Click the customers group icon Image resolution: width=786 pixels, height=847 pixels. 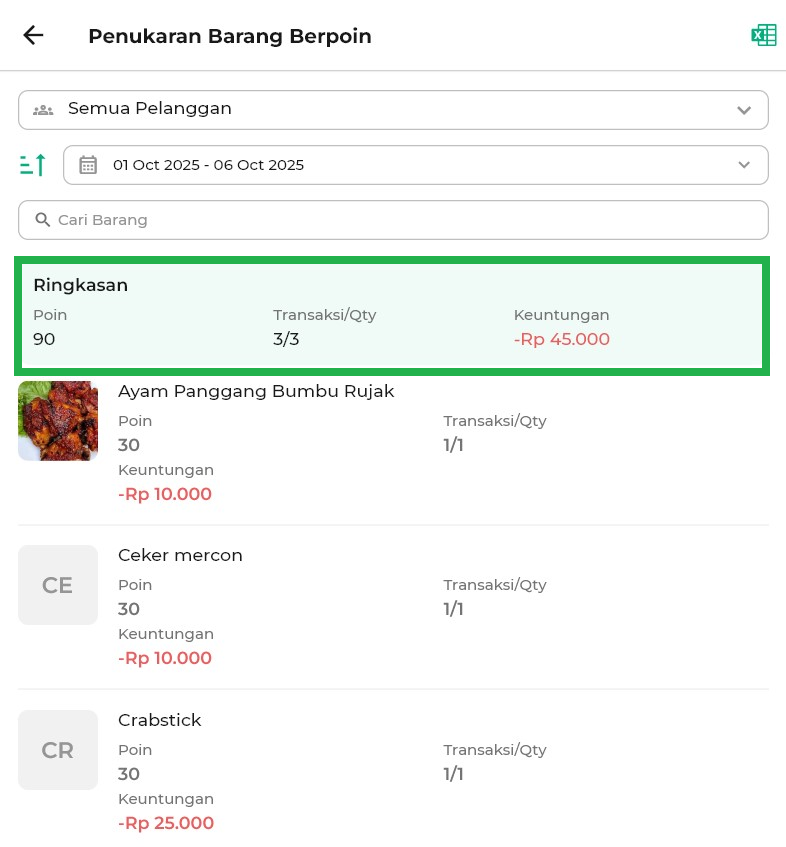click(x=43, y=110)
